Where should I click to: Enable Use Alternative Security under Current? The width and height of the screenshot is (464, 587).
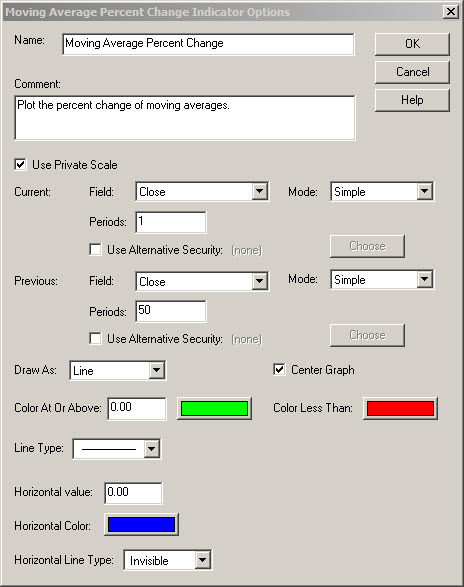(95, 250)
